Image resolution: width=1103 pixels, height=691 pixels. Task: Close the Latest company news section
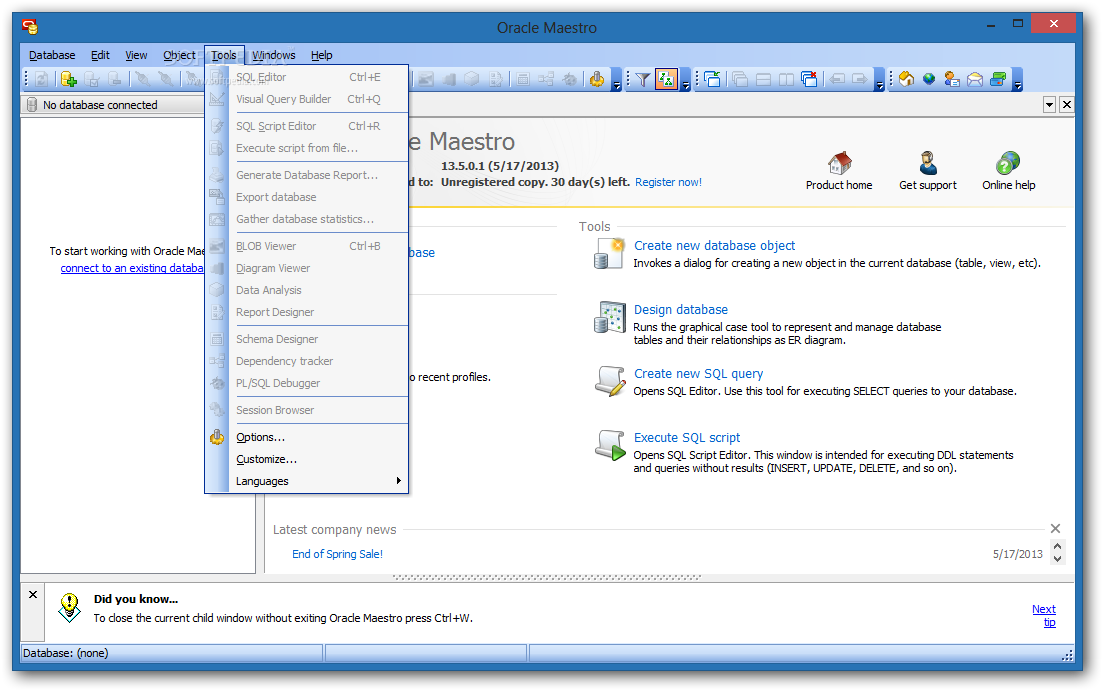(1054, 528)
